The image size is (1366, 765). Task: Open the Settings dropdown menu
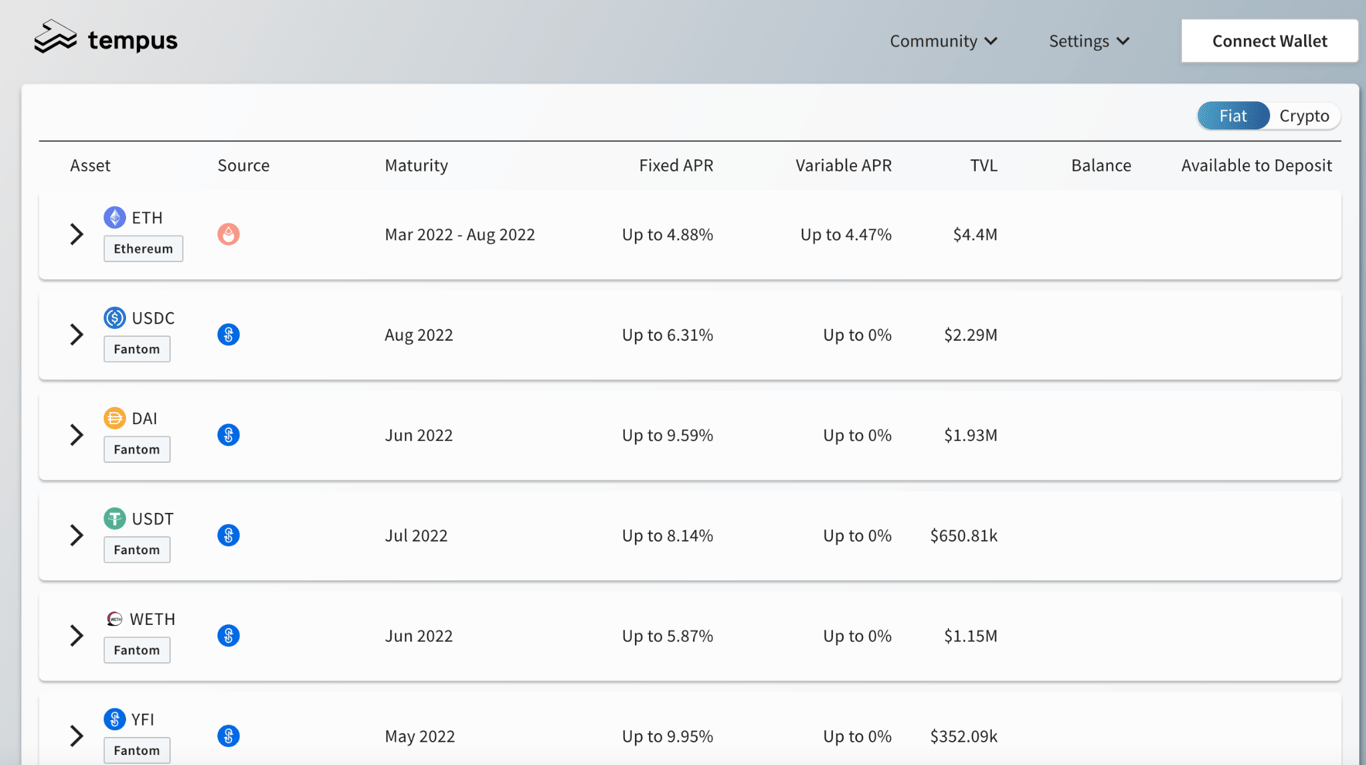pyautogui.click(x=1088, y=41)
